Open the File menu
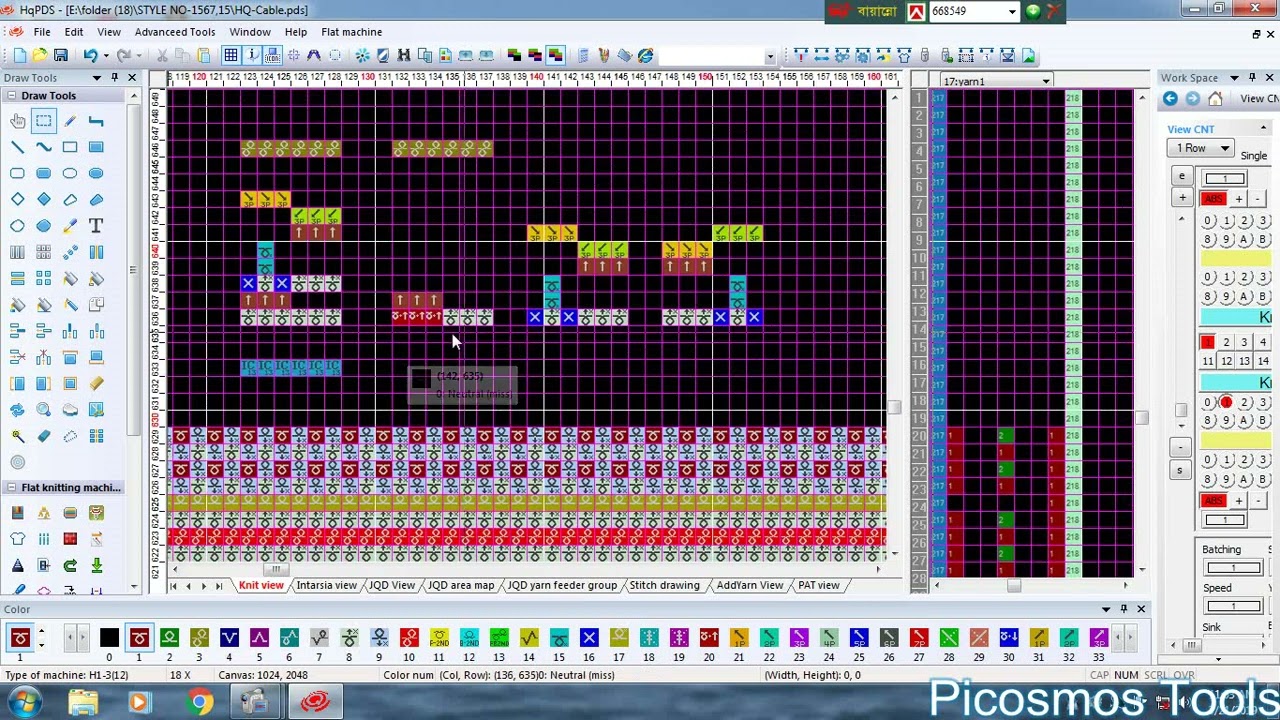Image resolution: width=1280 pixels, height=720 pixels. [42, 32]
